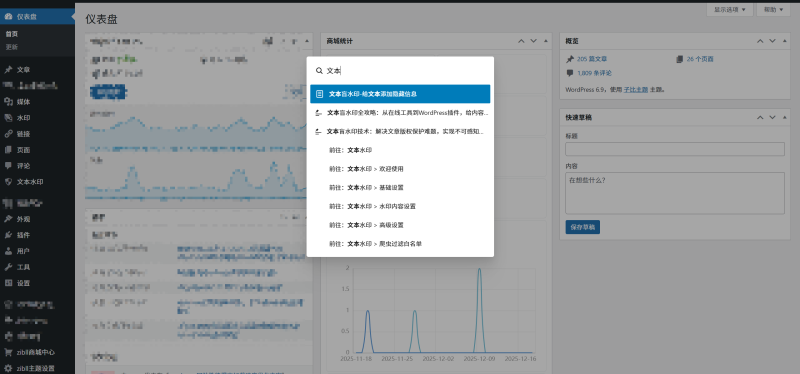
Task: Go to 文本水印 > 爬虫过滤白名单
Action: point(400,244)
